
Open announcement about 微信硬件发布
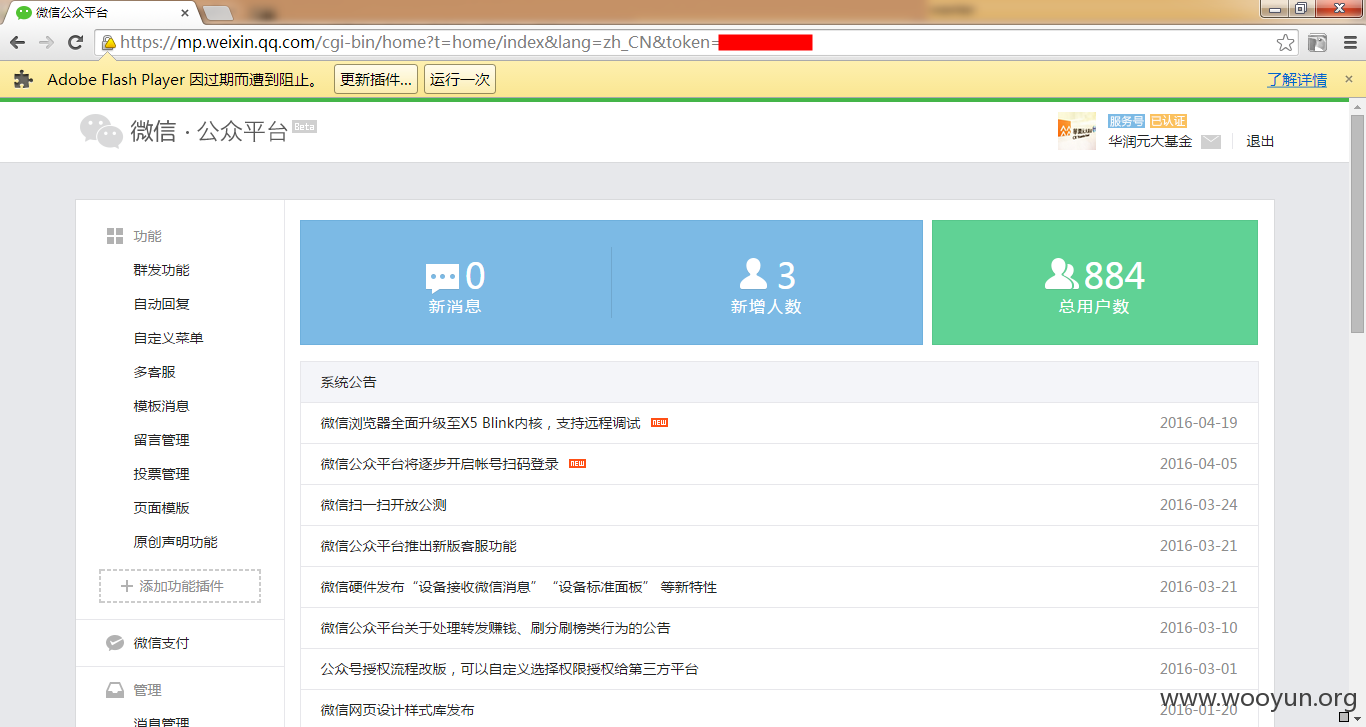click(x=519, y=587)
